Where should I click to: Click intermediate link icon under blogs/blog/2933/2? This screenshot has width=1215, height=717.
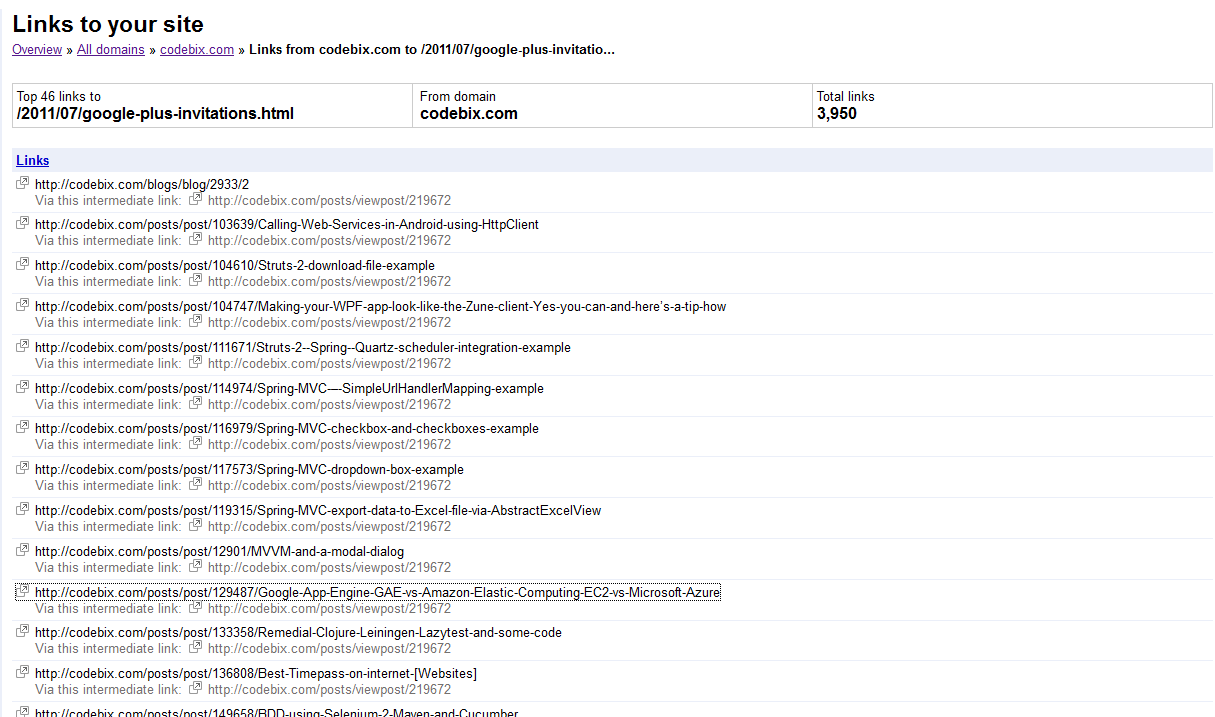coord(196,199)
